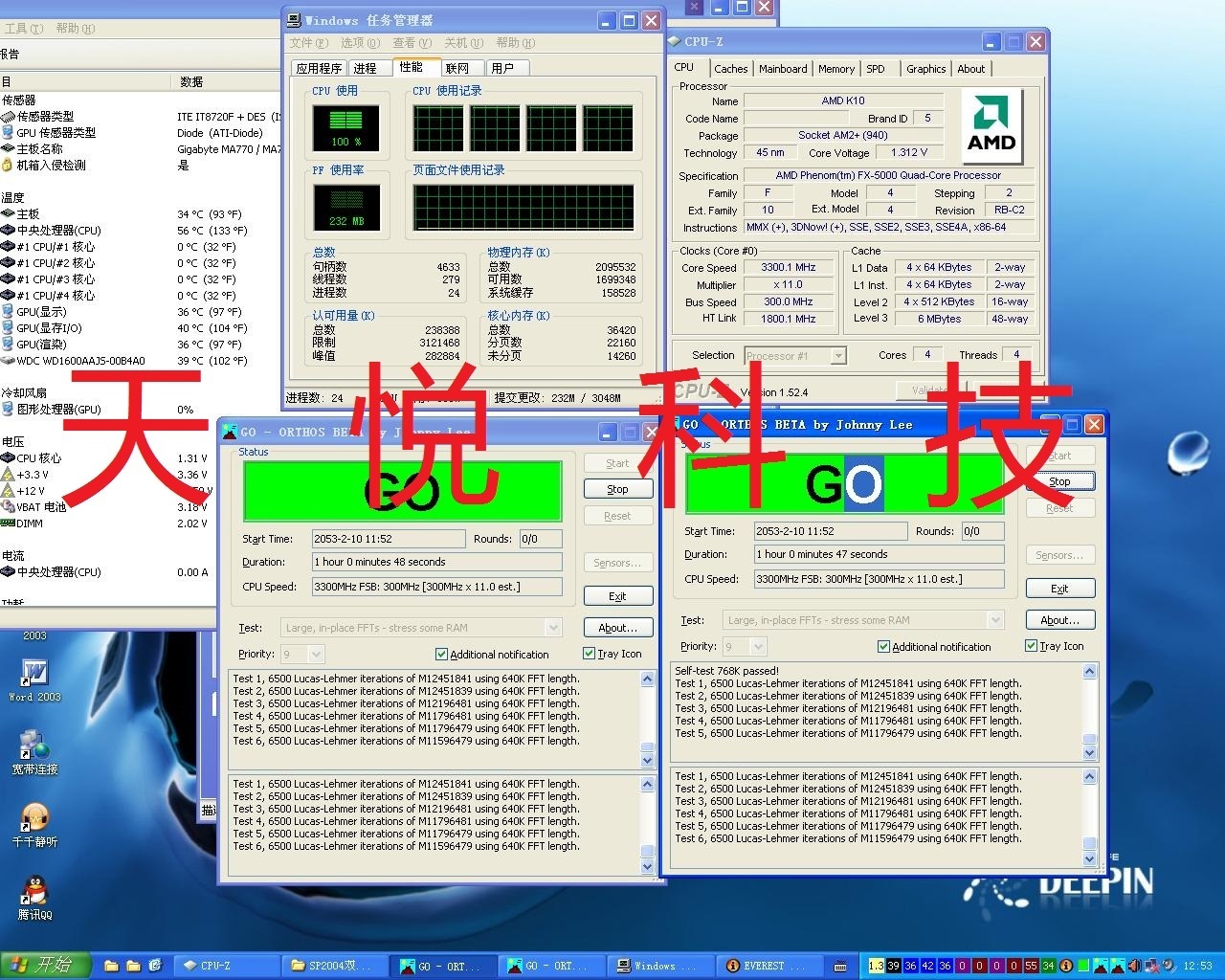Open the Test type dropdown in left ORTHOS
This screenshot has height=980, width=1225.
[552, 628]
